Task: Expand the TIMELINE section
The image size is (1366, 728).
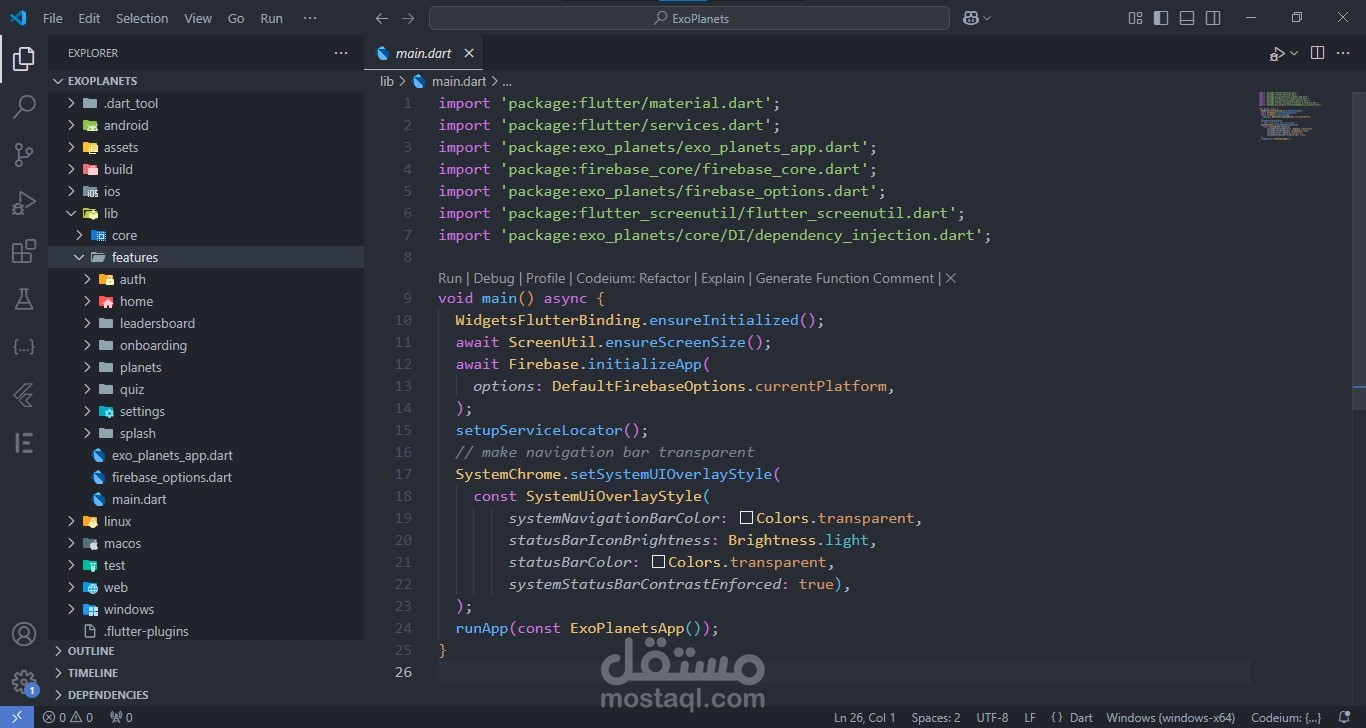Action: (206, 673)
